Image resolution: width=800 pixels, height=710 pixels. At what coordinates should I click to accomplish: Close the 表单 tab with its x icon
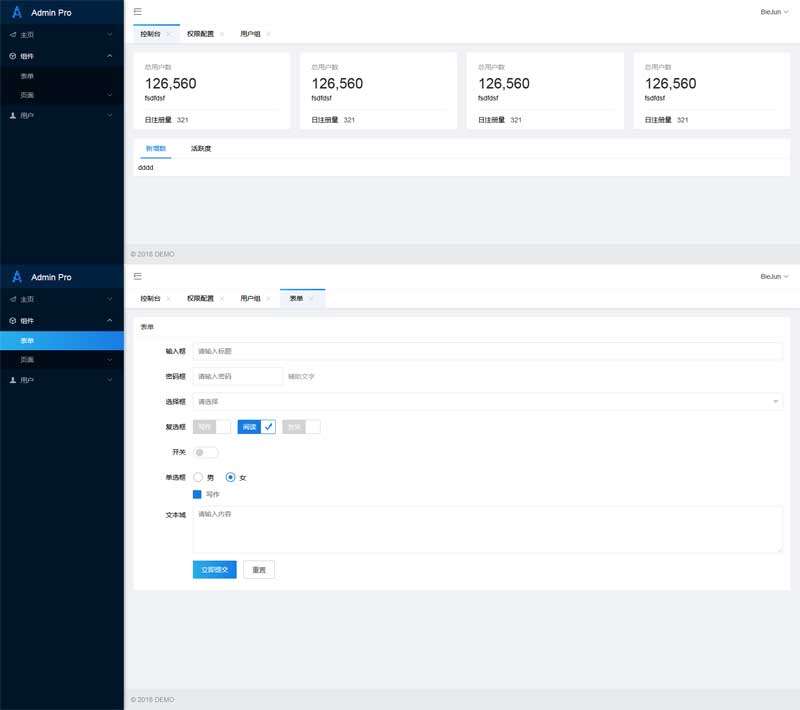(x=312, y=299)
